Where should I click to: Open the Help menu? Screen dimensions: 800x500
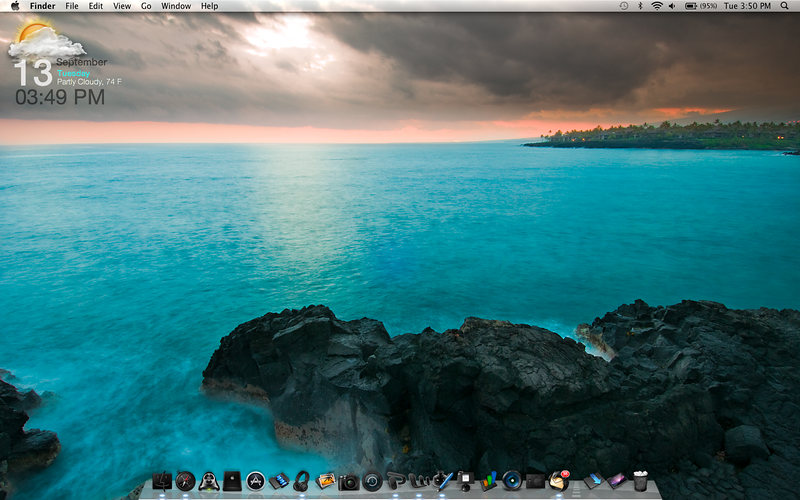[x=210, y=6]
